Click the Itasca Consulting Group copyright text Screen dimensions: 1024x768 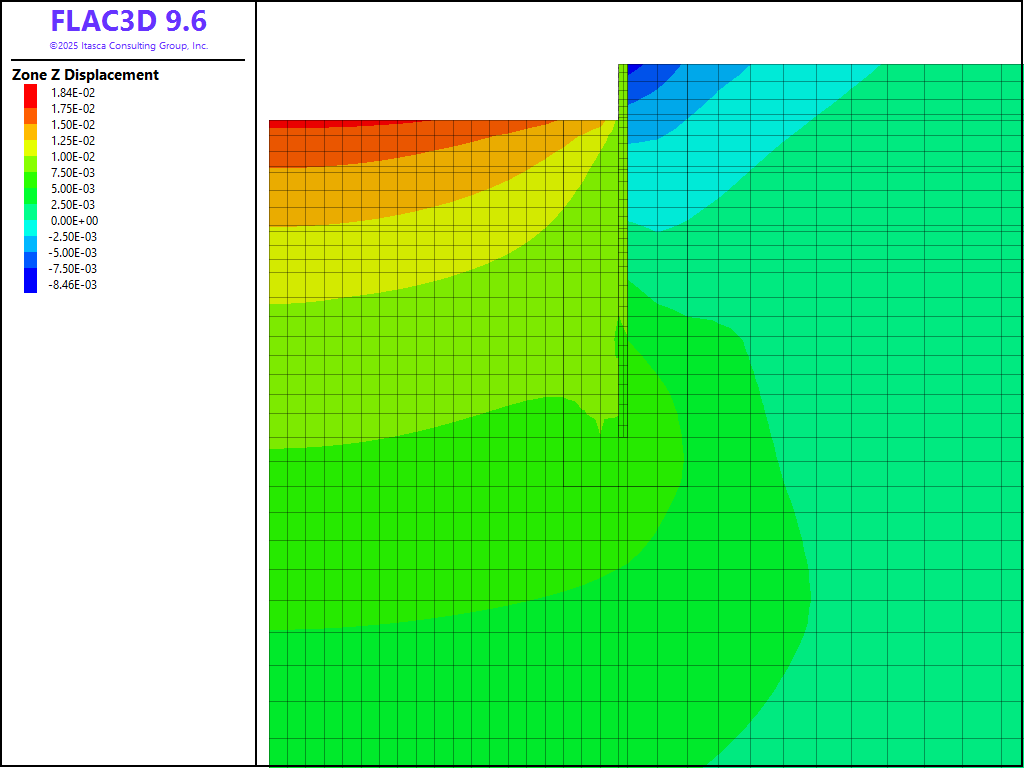(x=128, y=46)
